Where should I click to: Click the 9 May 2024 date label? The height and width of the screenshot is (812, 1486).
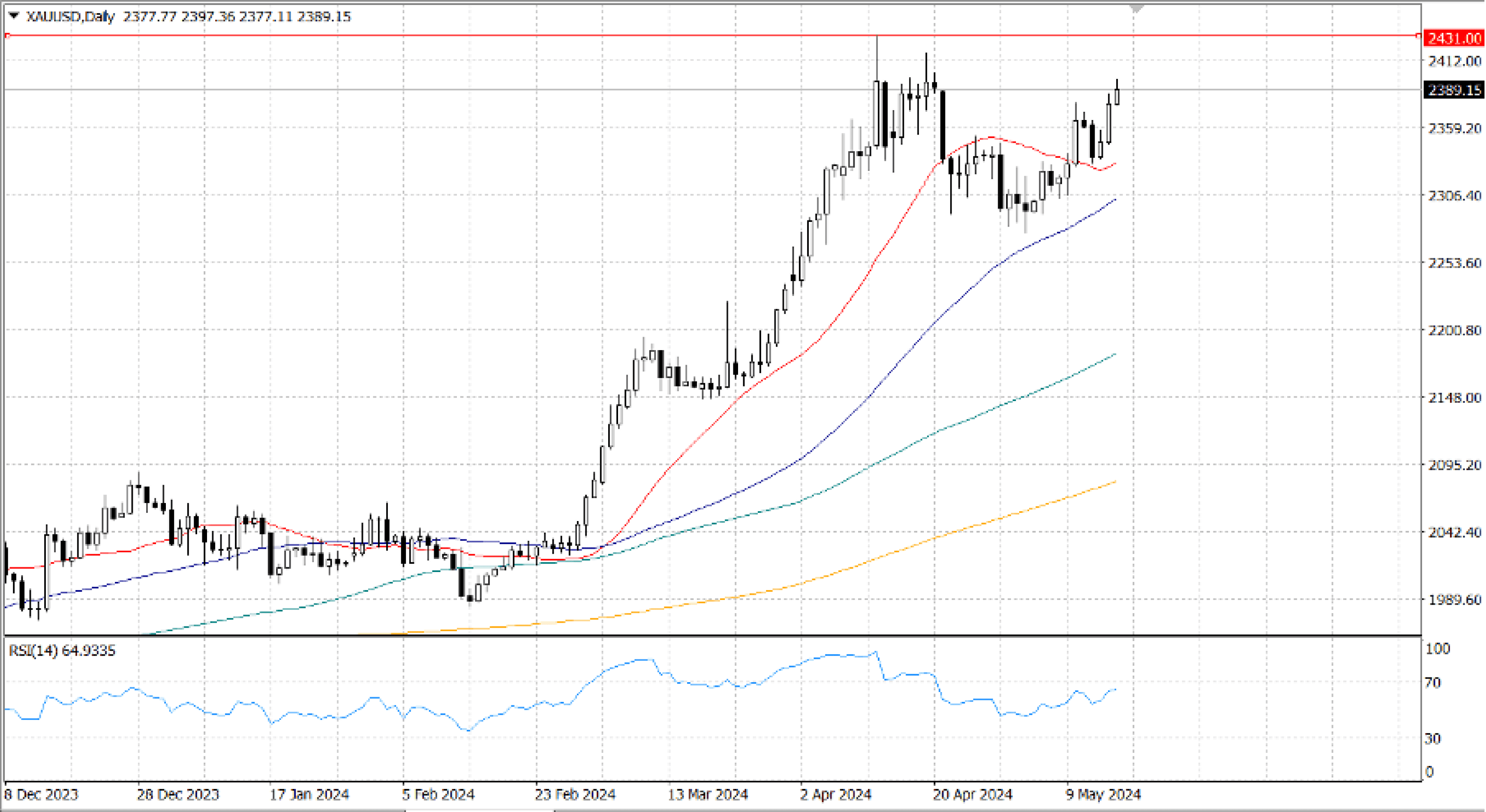(1103, 795)
